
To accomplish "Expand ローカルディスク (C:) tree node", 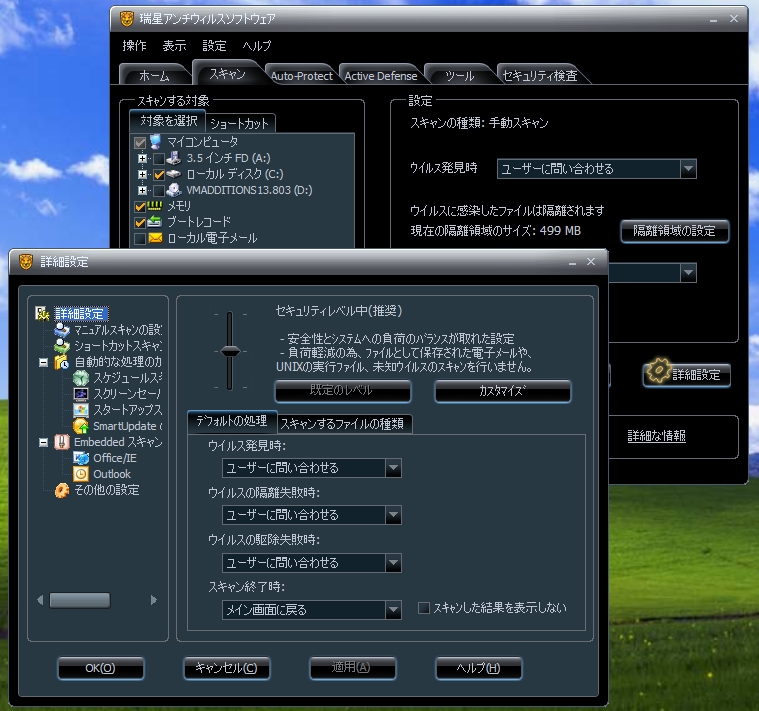I will (x=142, y=174).
